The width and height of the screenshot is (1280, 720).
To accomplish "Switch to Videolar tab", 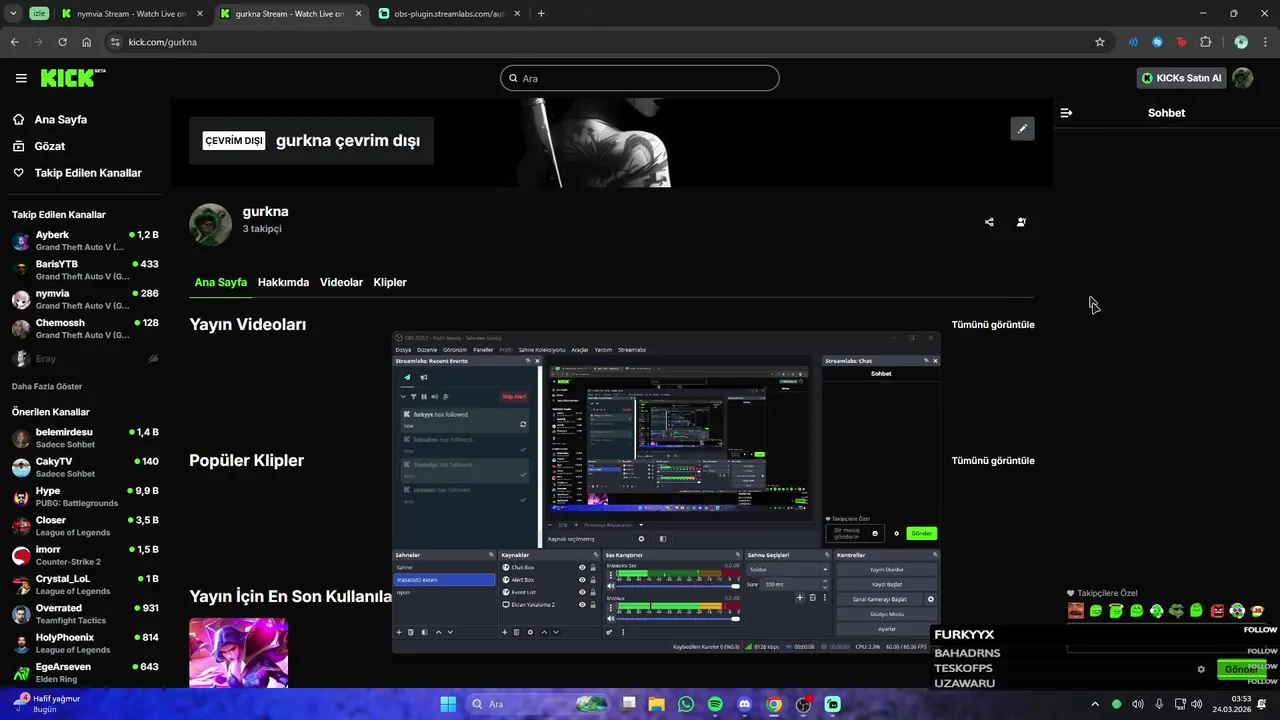I will (x=341, y=282).
